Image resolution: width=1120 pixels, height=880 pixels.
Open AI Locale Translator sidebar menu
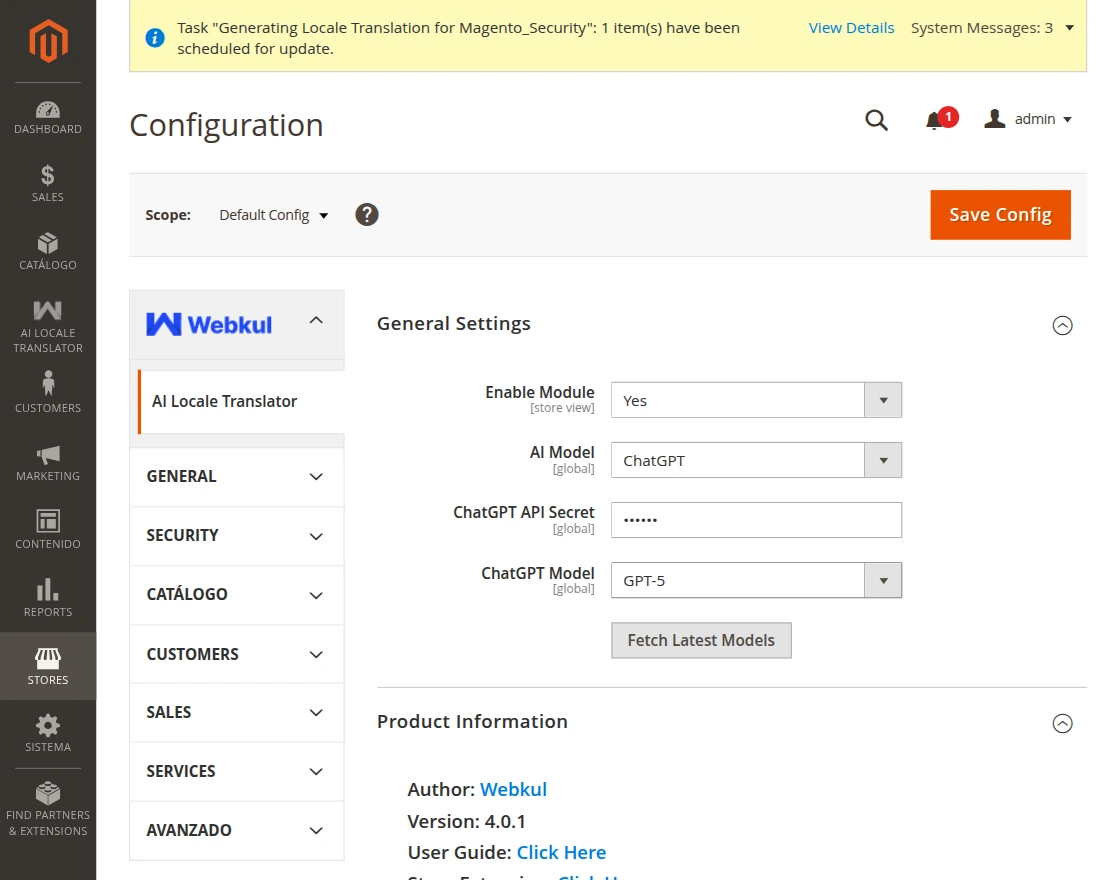coord(48,326)
